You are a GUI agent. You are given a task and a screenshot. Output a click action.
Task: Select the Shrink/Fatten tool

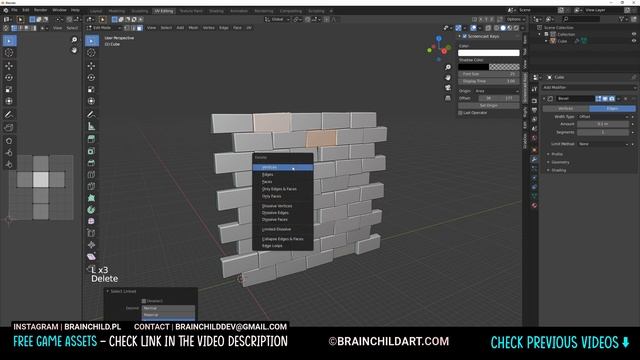click(x=91, y=245)
